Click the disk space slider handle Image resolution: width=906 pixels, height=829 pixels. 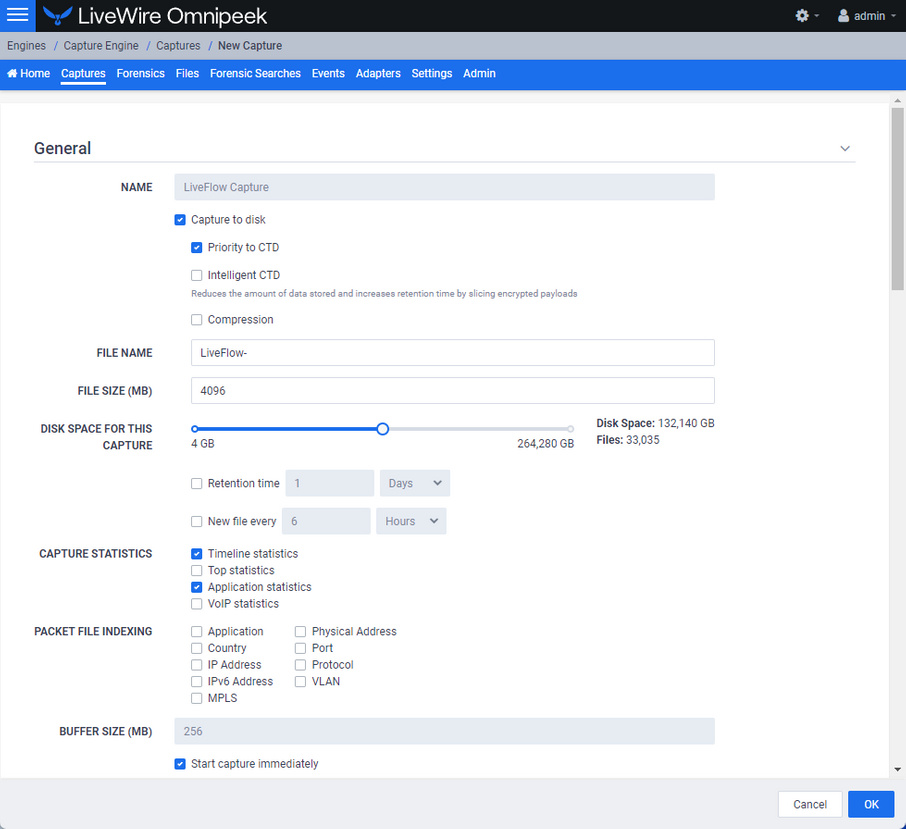tap(383, 429)
